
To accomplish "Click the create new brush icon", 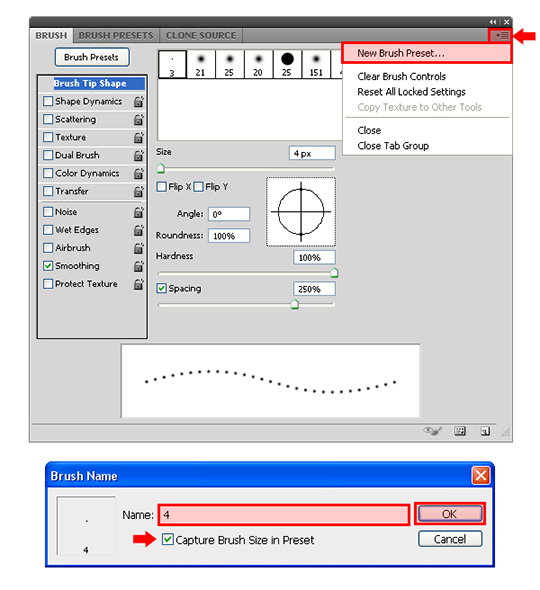I will (485, 431).
